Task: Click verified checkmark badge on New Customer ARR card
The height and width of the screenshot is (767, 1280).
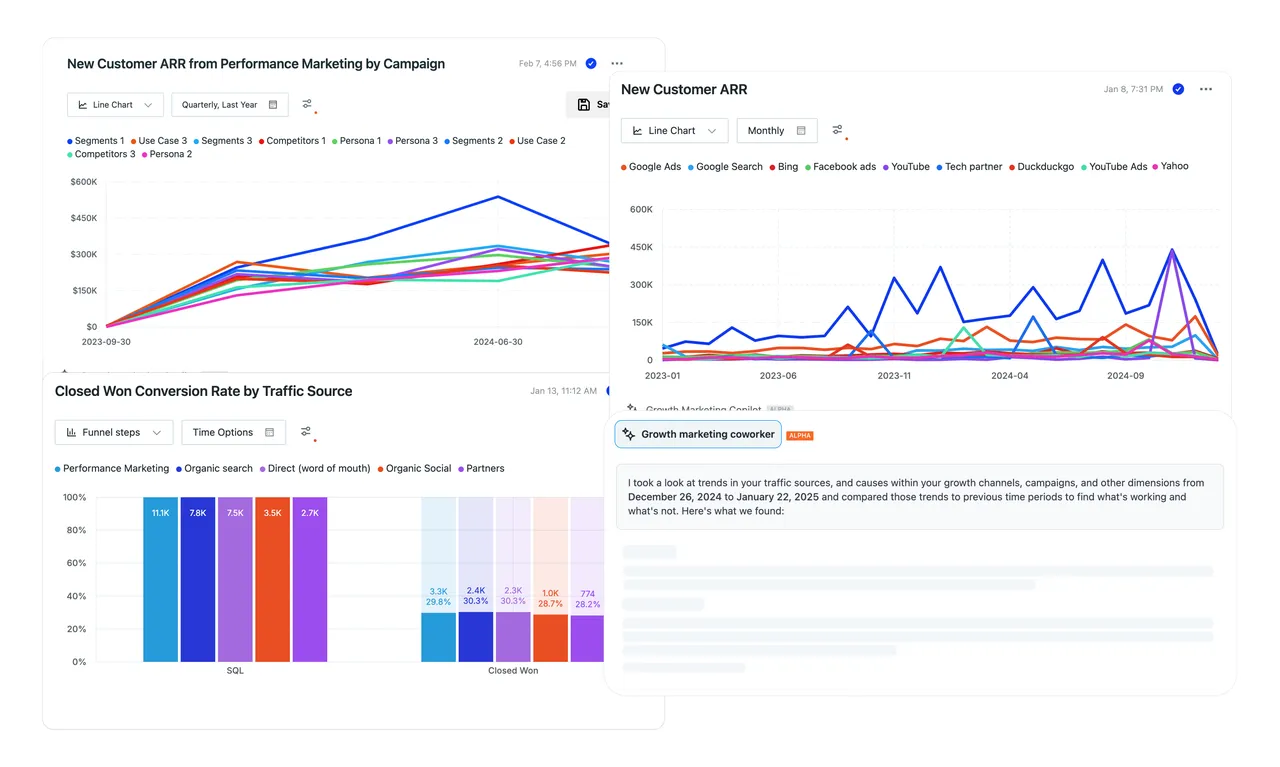Action: (x=1178, y=89)
